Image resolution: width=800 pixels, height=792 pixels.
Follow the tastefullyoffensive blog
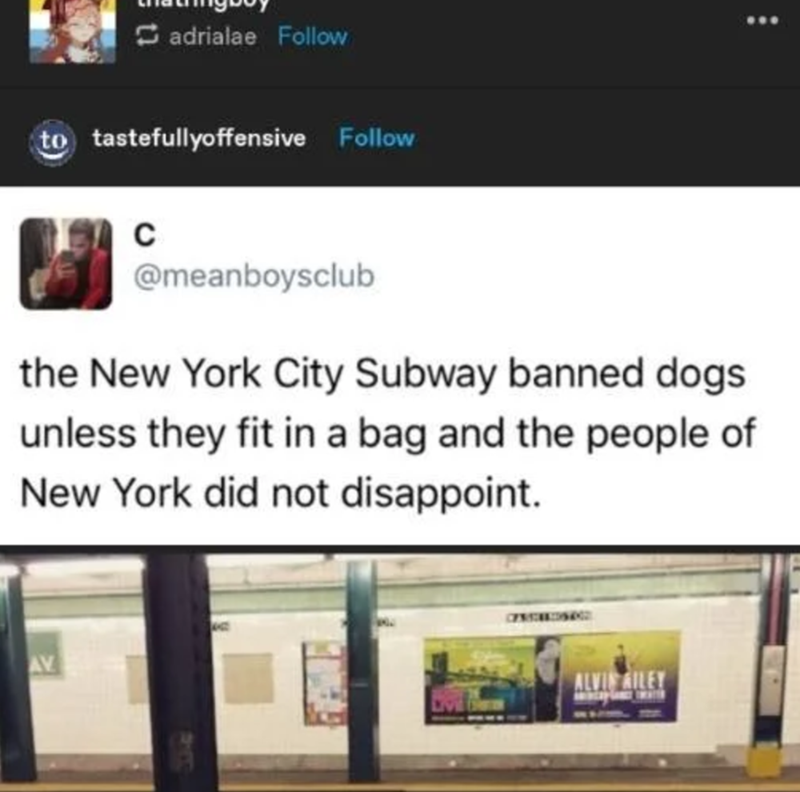click(x=377, y=138)
